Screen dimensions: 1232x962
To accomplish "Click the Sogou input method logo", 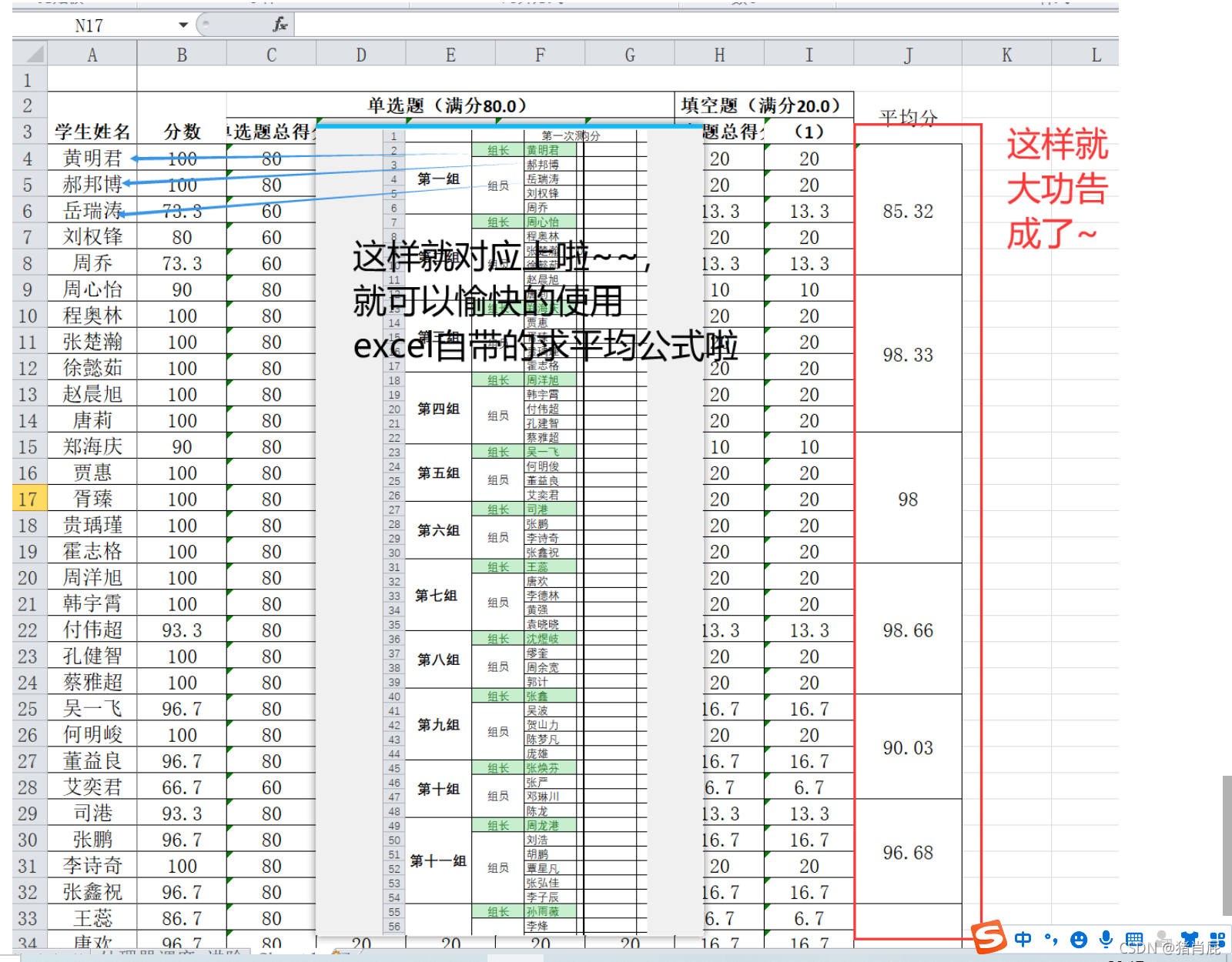I will click(989, 937).
